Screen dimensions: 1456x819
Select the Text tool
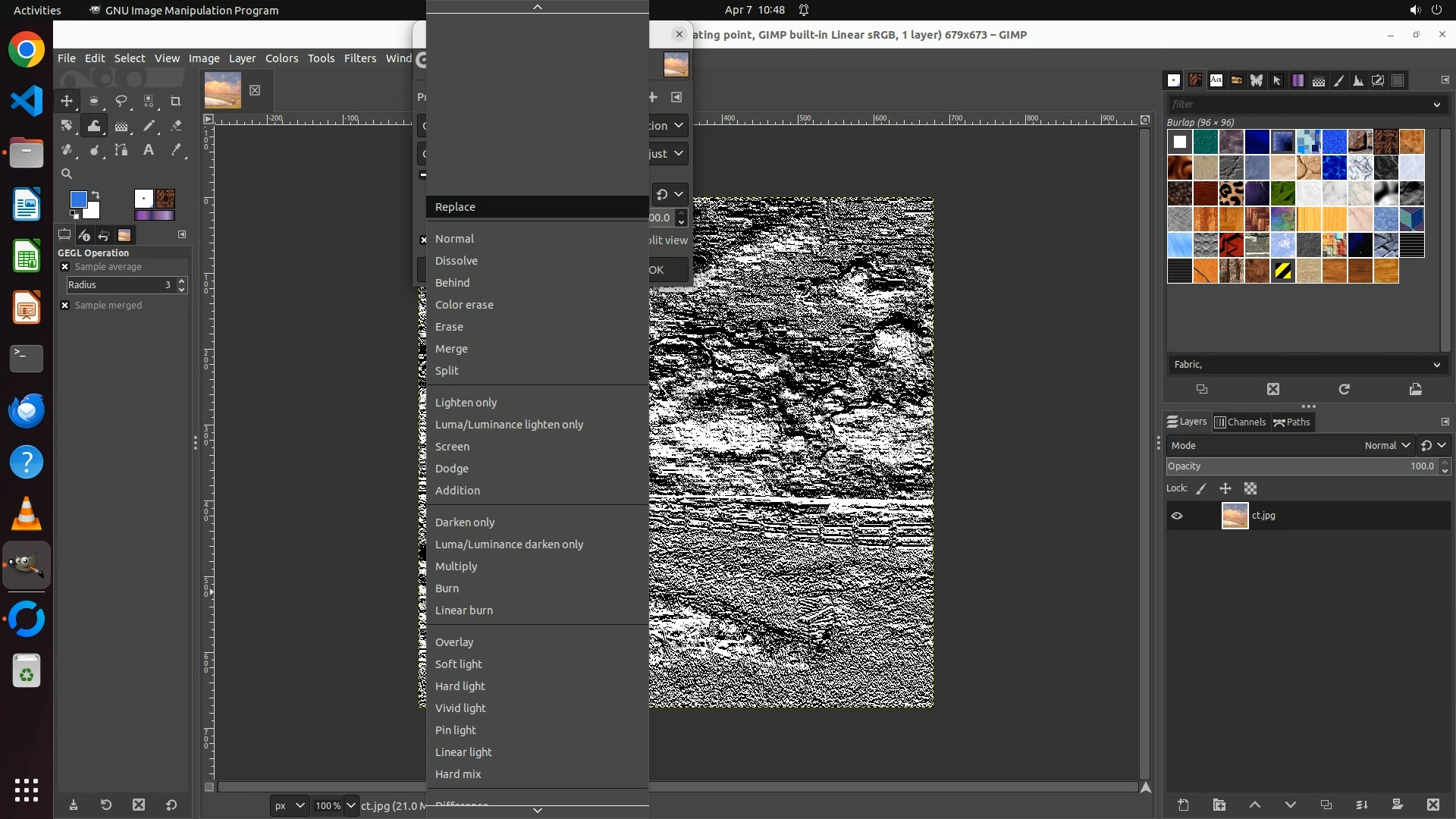pos(149,150)
